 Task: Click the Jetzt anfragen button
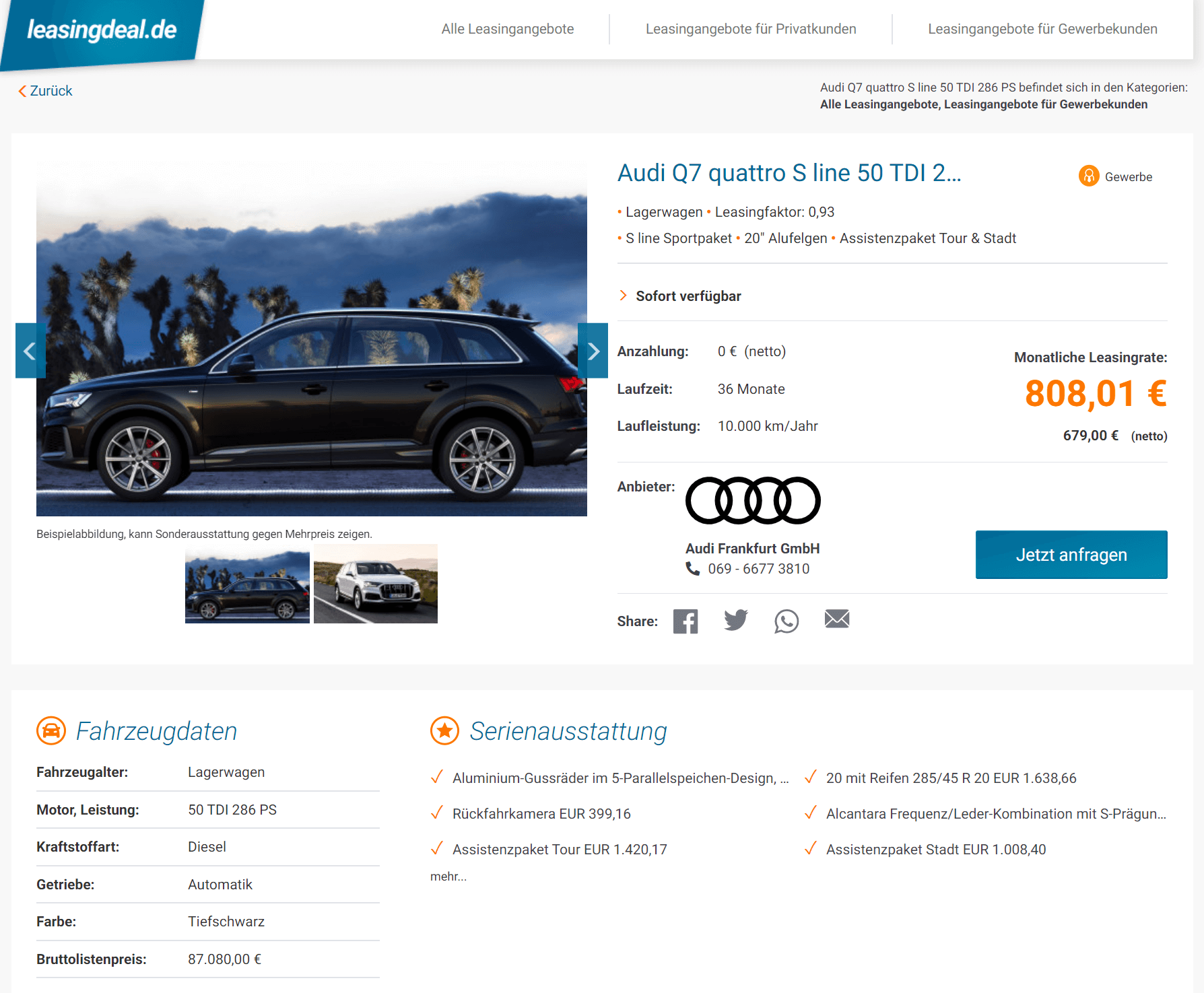(x=1071, y=555)
